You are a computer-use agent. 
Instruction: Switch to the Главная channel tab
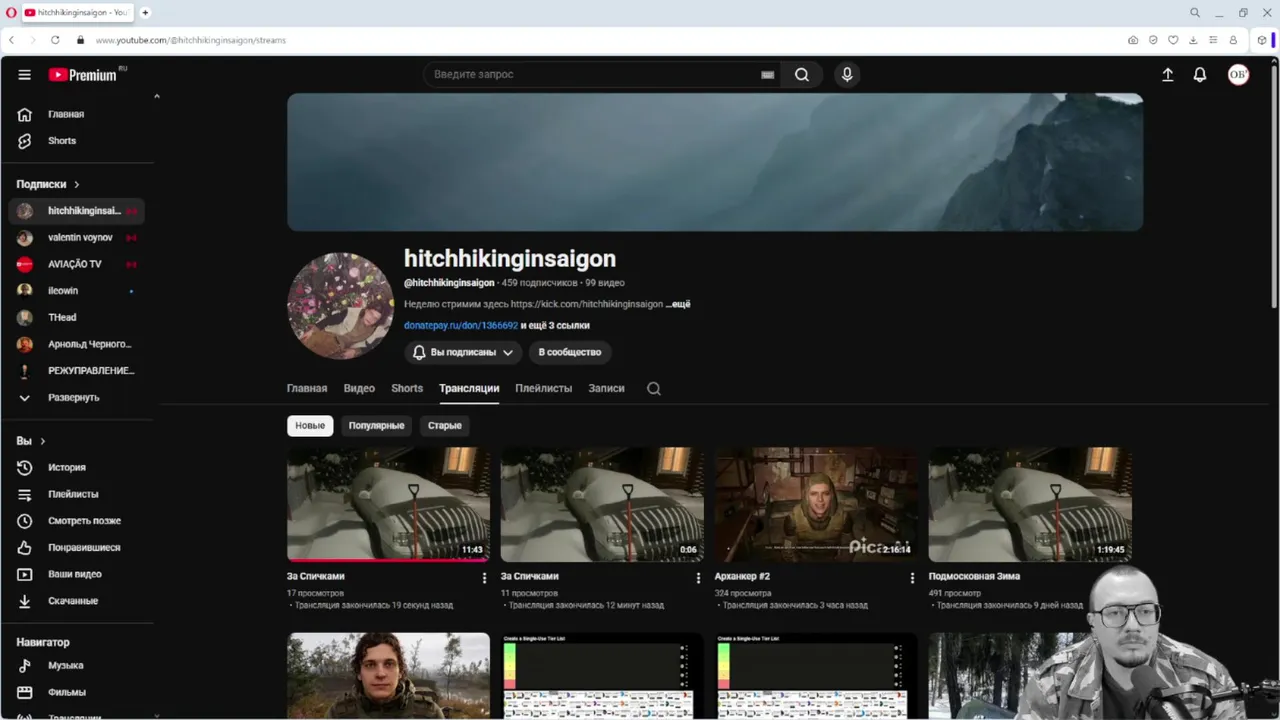tap(307, 388)
